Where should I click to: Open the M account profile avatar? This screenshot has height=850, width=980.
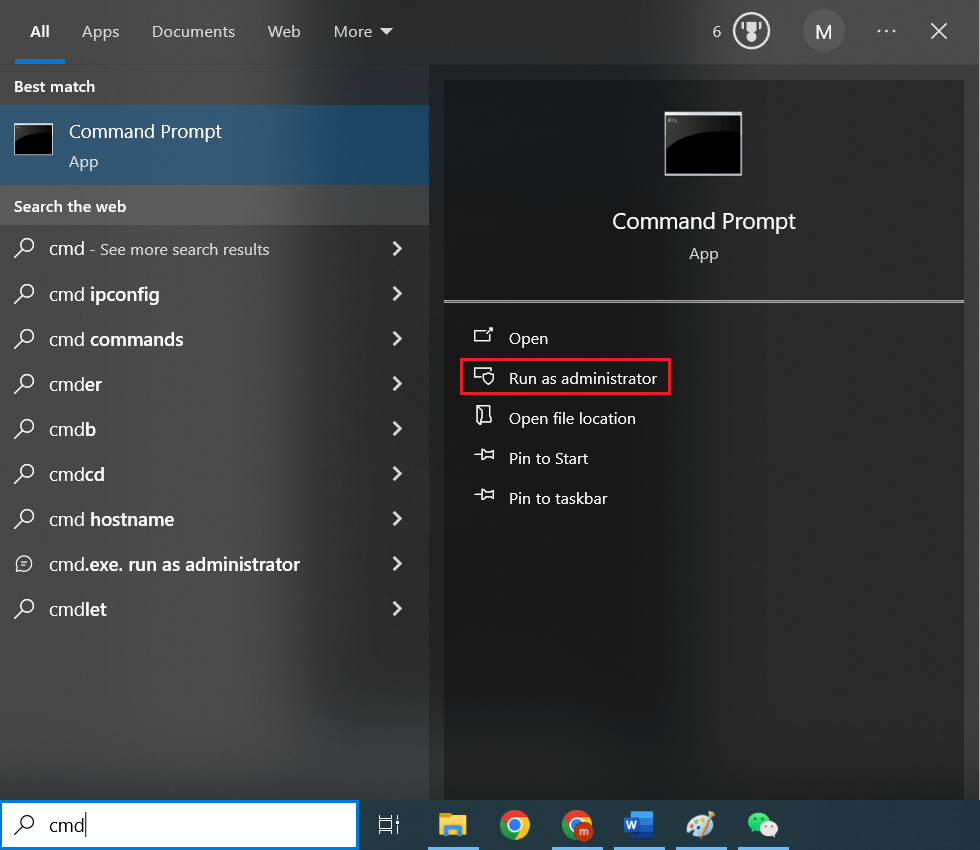point(824,31)
